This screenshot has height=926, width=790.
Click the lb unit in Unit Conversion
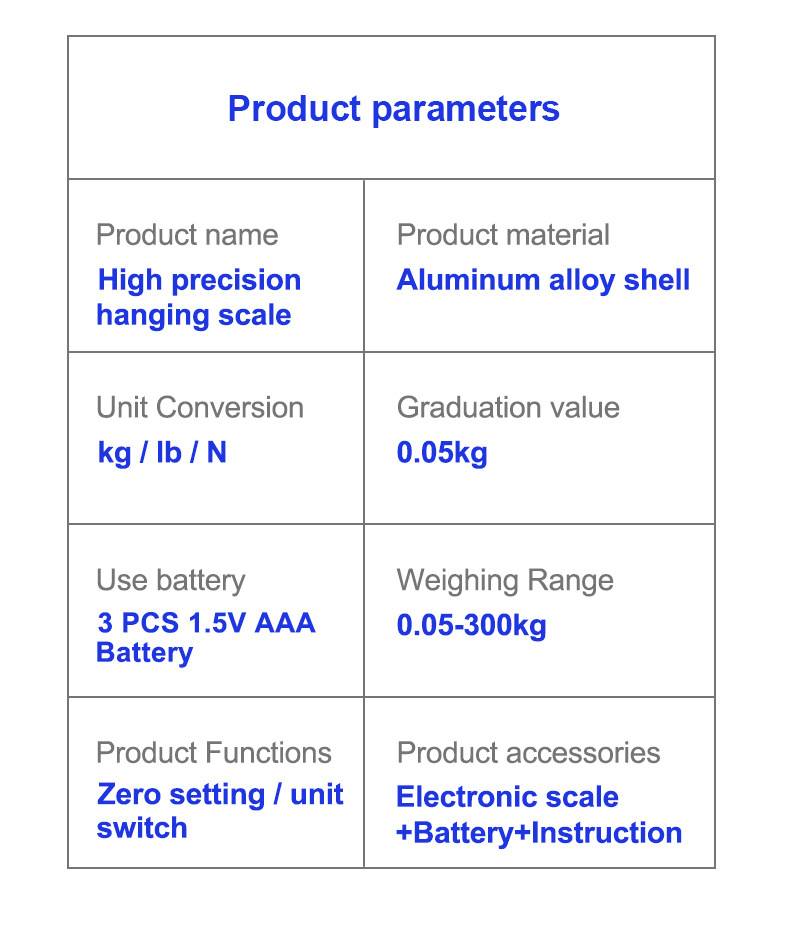tap(169, 453)
